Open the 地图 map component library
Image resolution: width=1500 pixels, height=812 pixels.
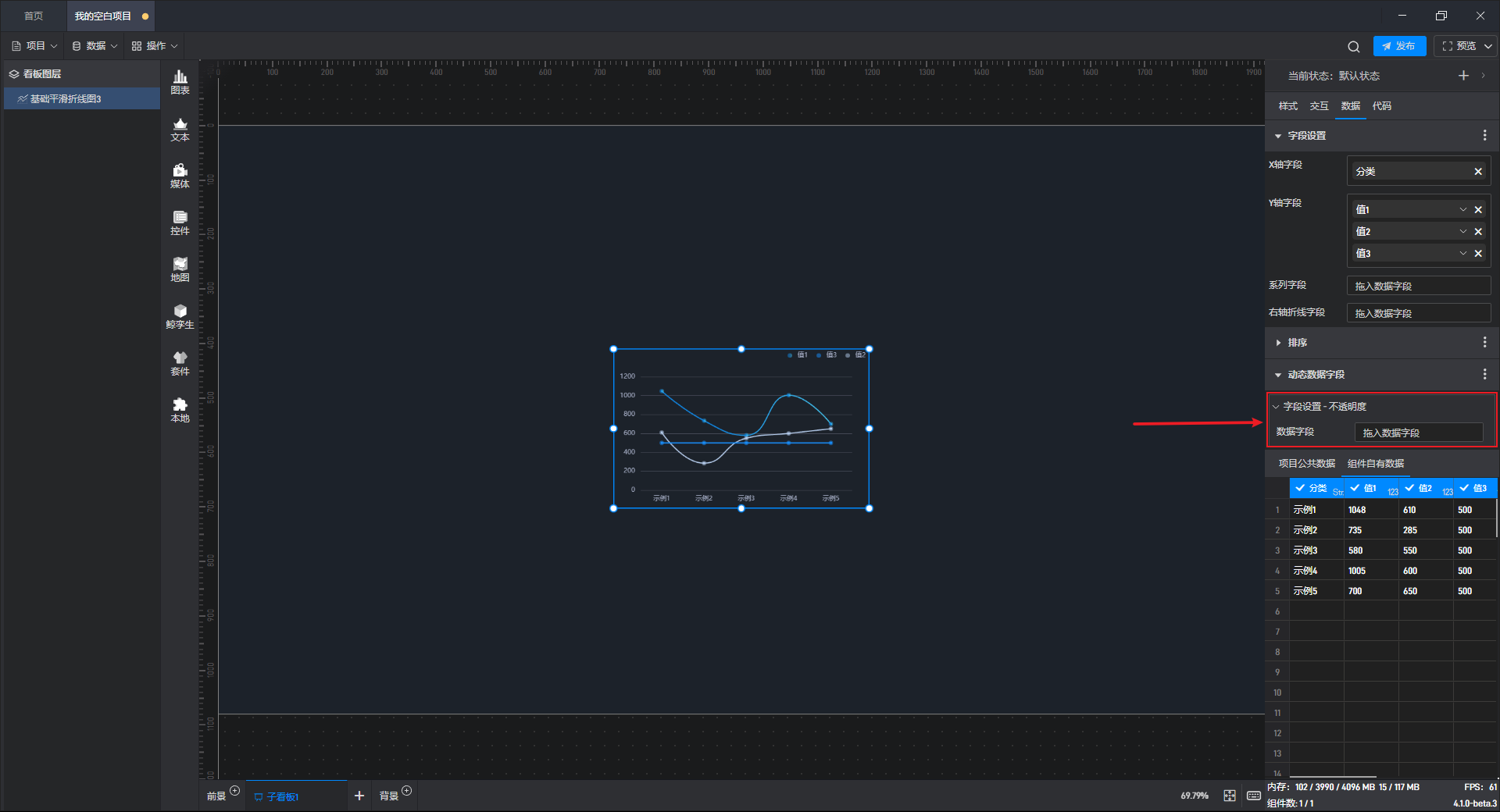point(180,269)
